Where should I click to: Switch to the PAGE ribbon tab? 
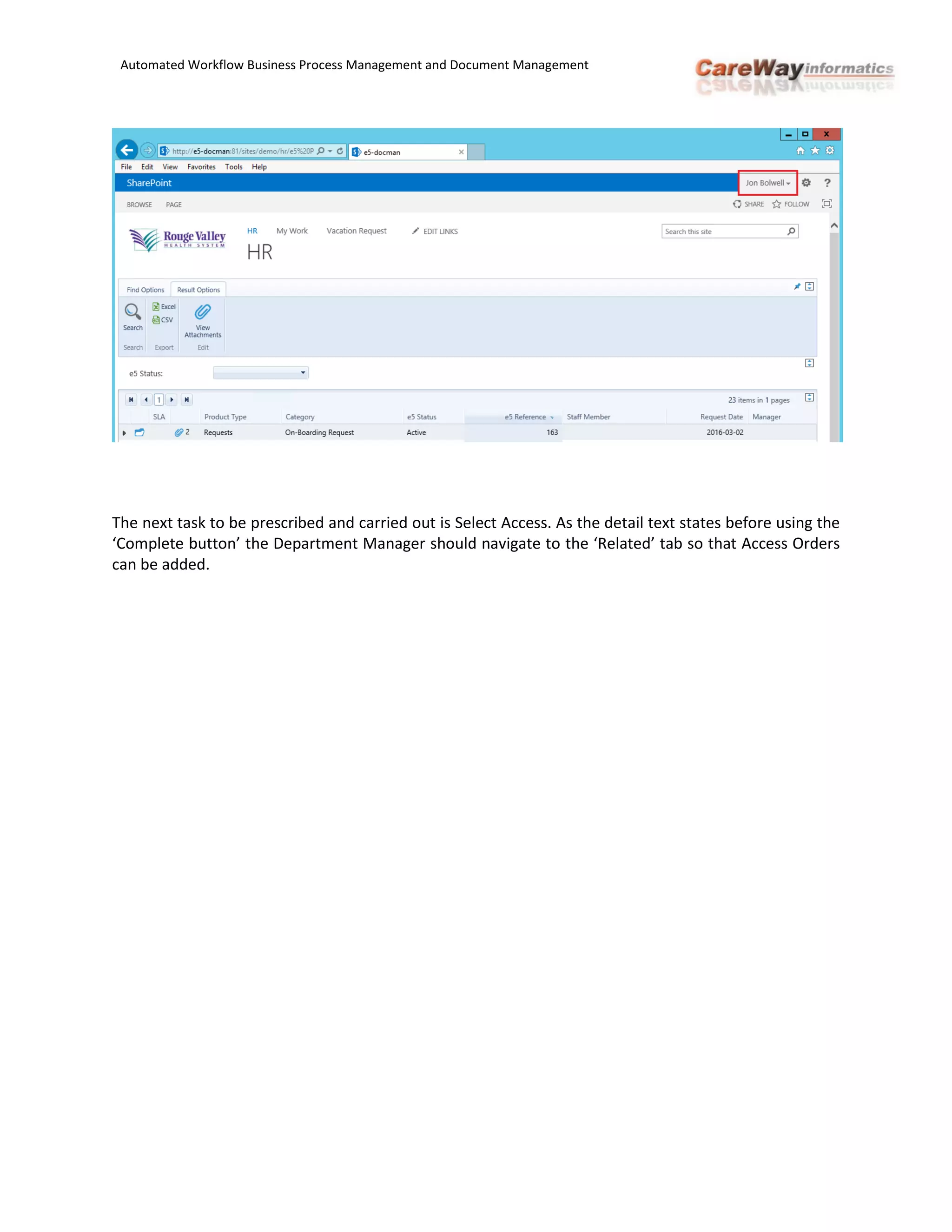tap(174, 205)
